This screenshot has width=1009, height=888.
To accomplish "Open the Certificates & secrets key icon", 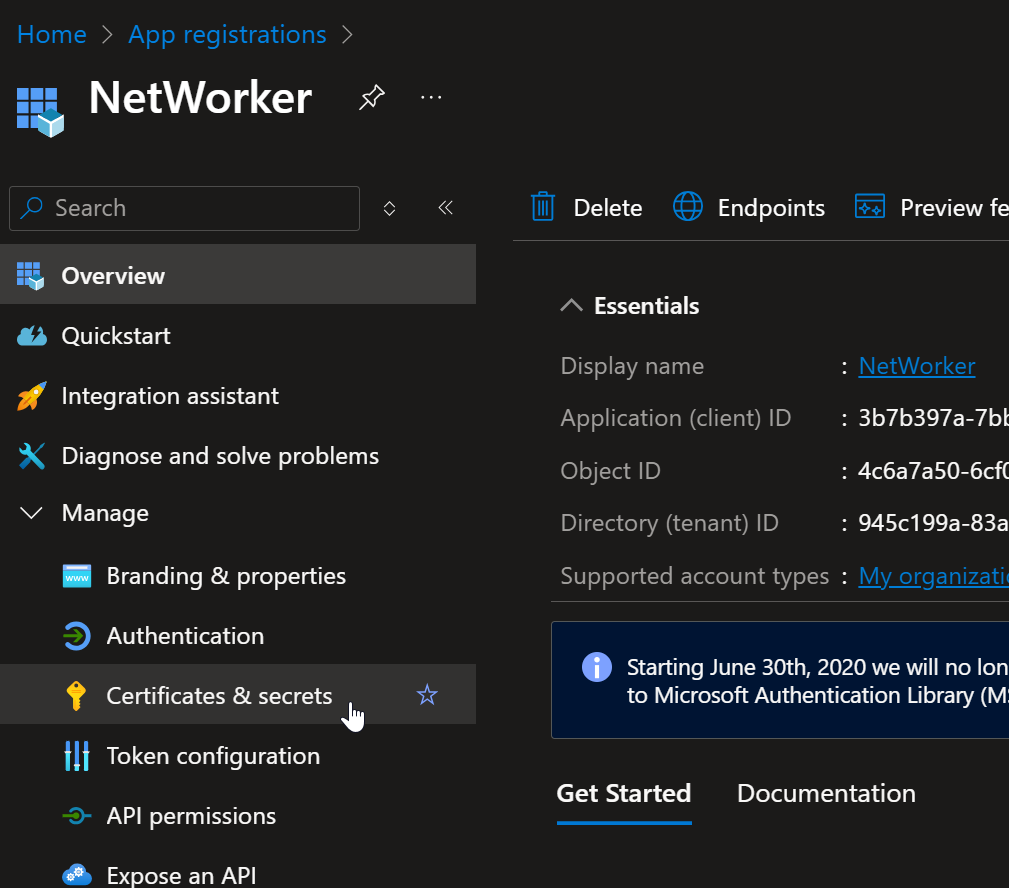I will pyautogui.click(x=78, y=695).
